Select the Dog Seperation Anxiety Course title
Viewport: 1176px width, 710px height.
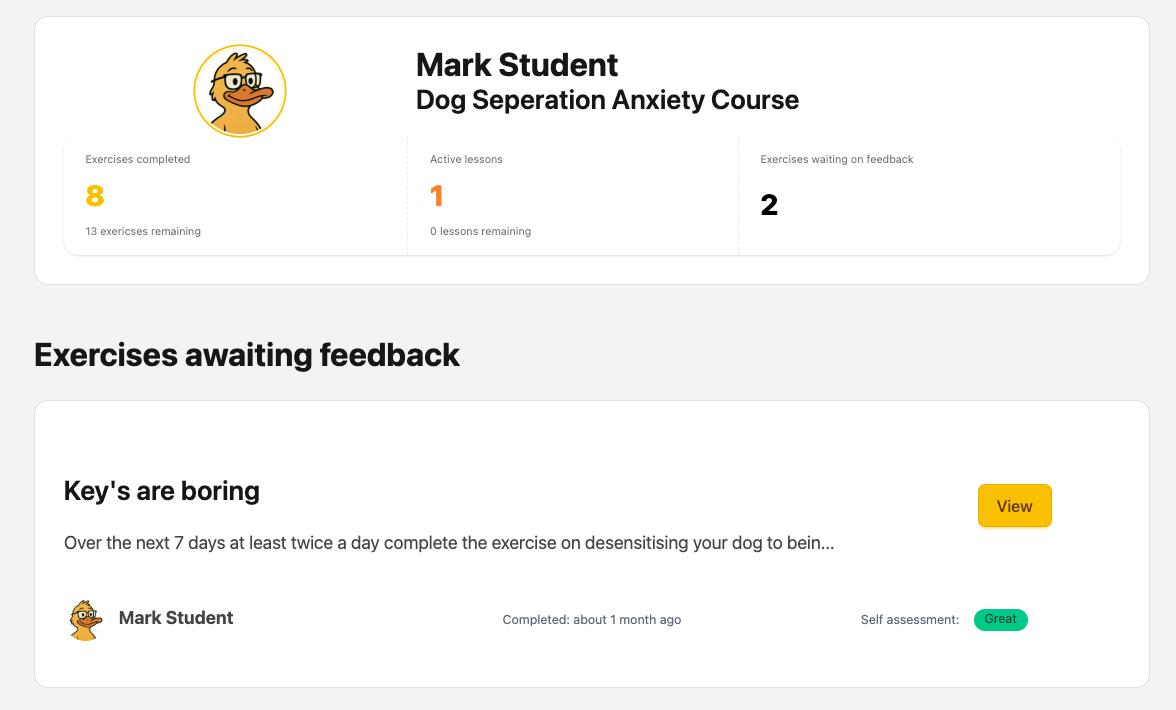pos(607,100)
